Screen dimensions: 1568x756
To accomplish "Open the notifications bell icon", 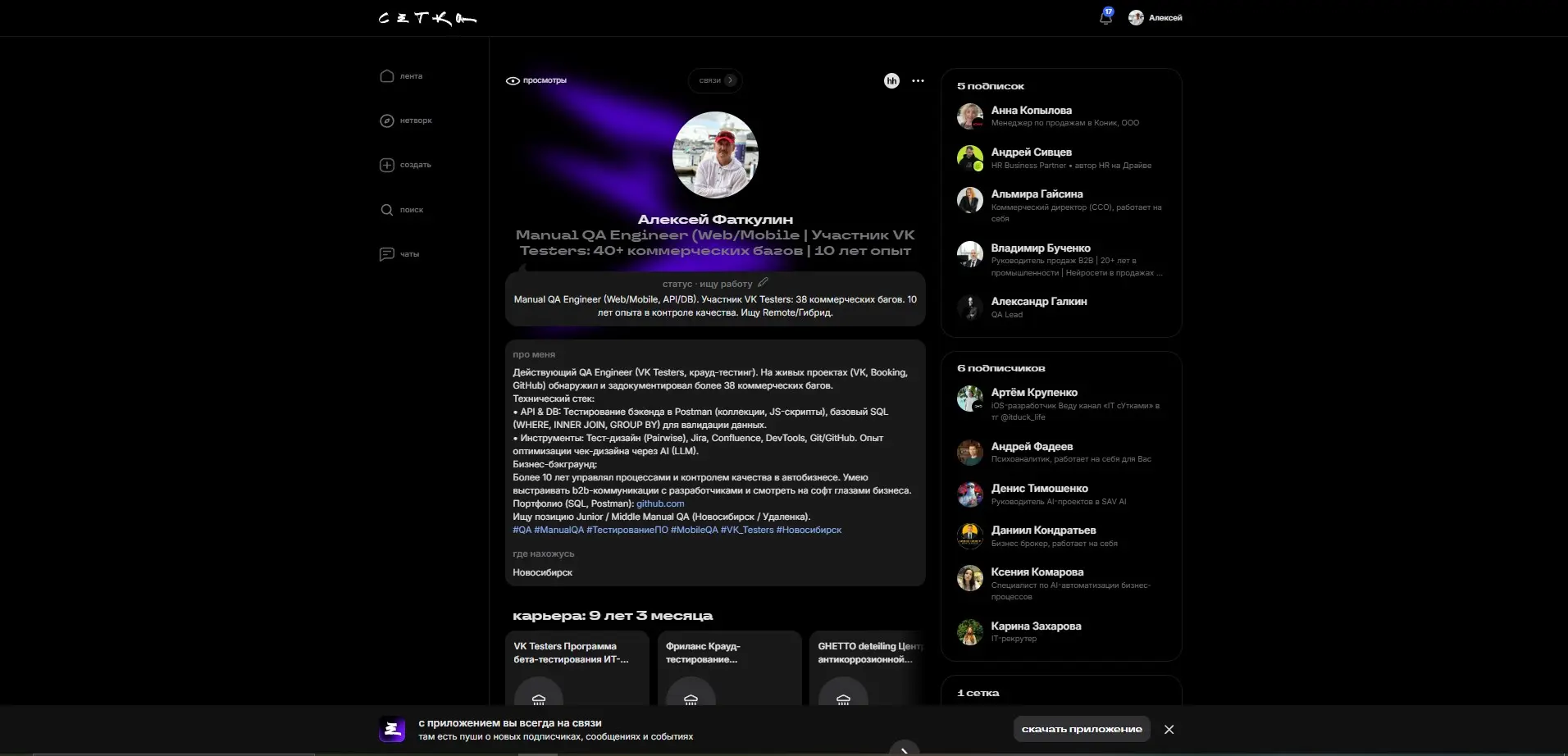I will click(x=1105, y=18).
